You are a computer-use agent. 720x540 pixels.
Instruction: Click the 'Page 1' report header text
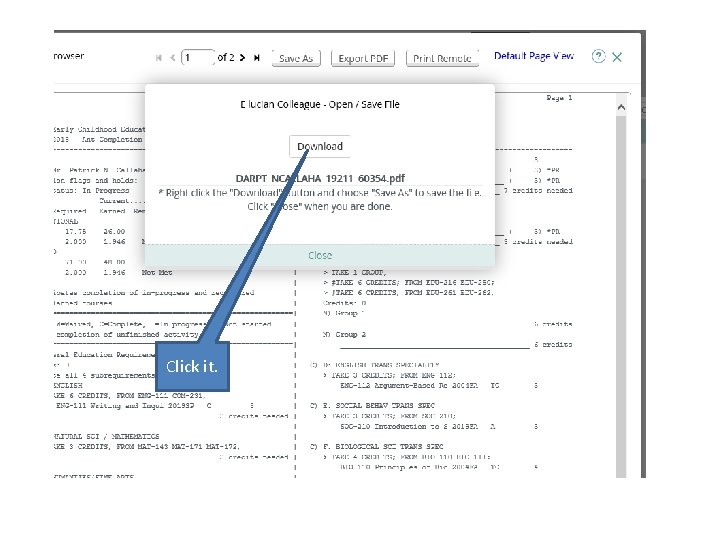pos(559,98)
